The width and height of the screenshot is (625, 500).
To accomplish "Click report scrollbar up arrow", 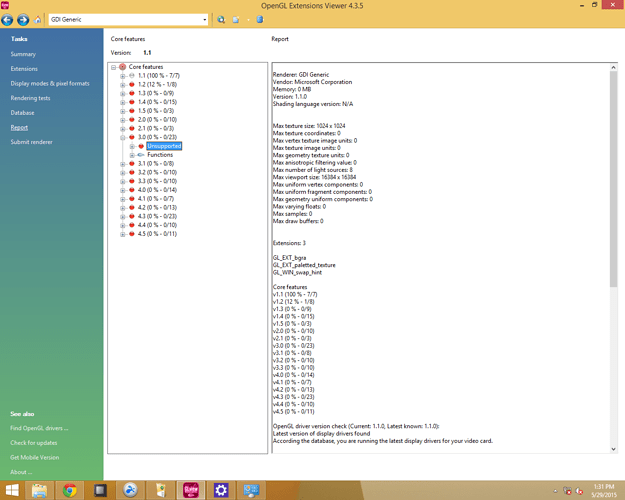I will pos(613,68).
